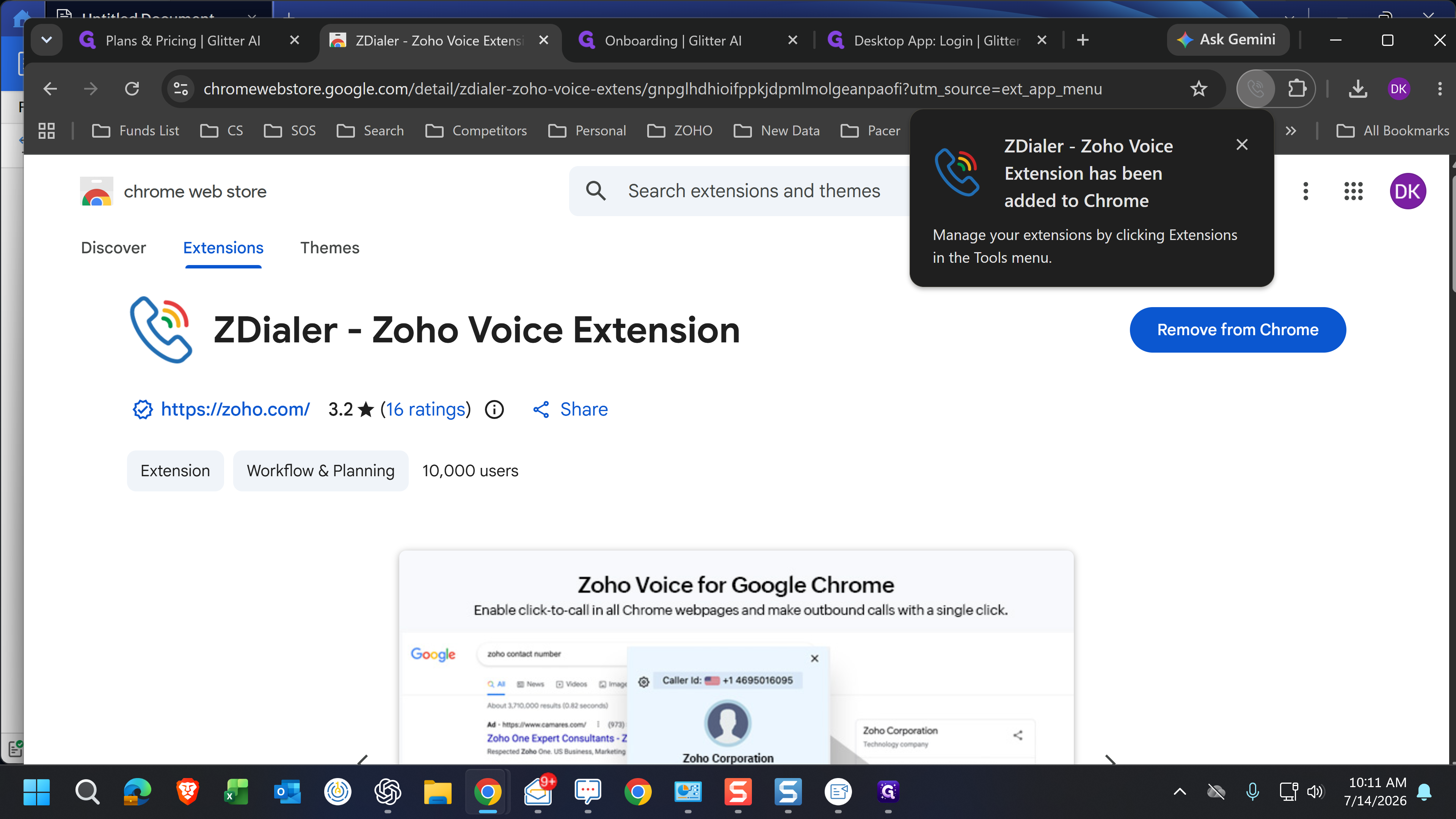Open SOS bookmark folder

coord(290,131)
